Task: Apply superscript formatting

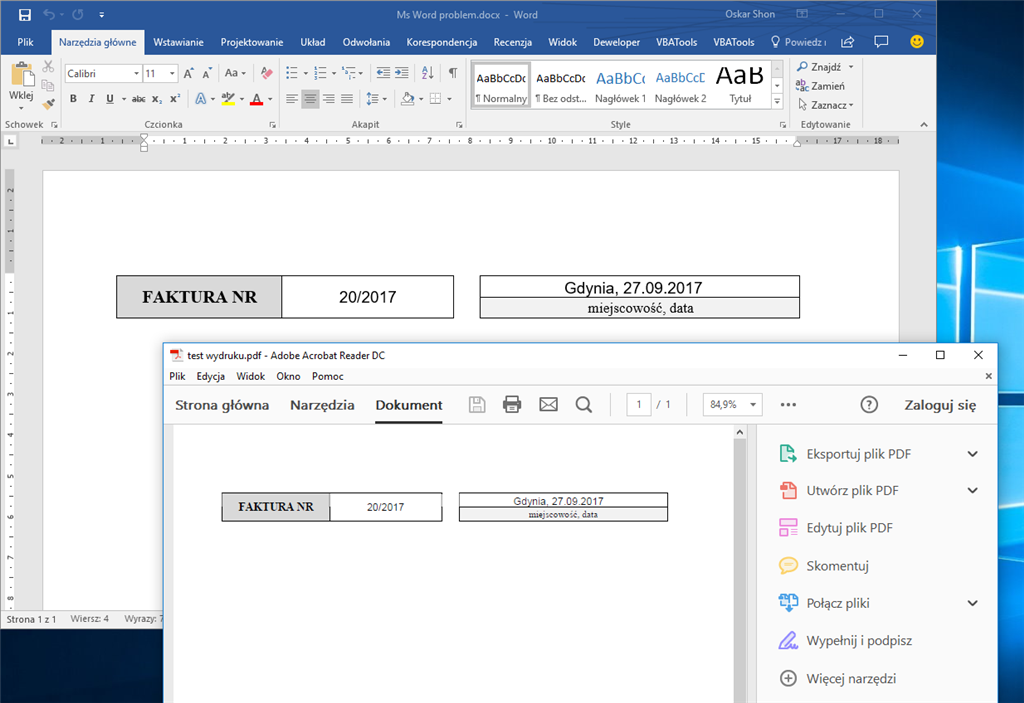Action: click(x=175, y=99)
